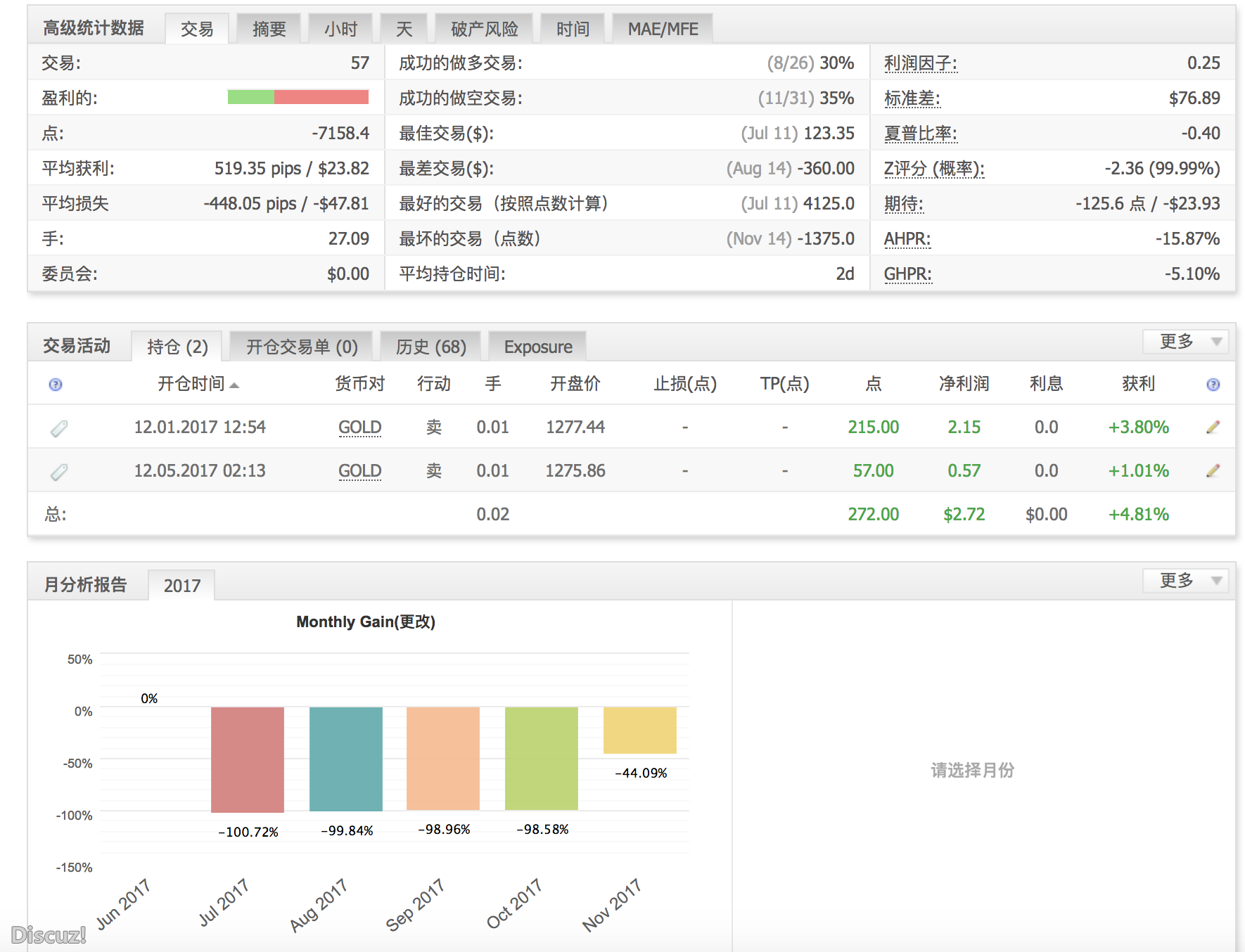
Task: Select the Oct 2017 green bar
Action: pos(542,758)
